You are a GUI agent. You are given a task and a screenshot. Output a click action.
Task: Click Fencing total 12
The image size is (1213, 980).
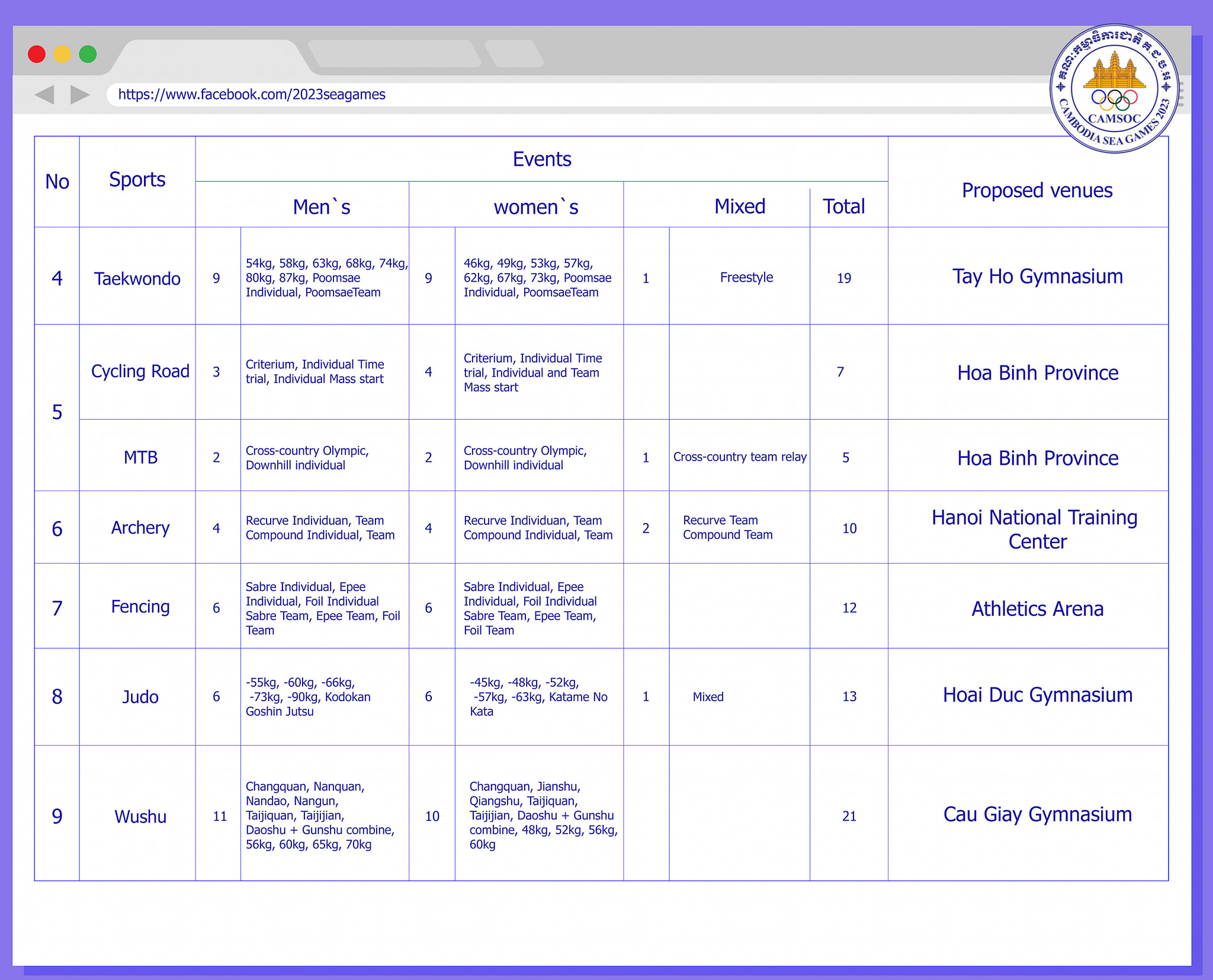click(849, 608)
